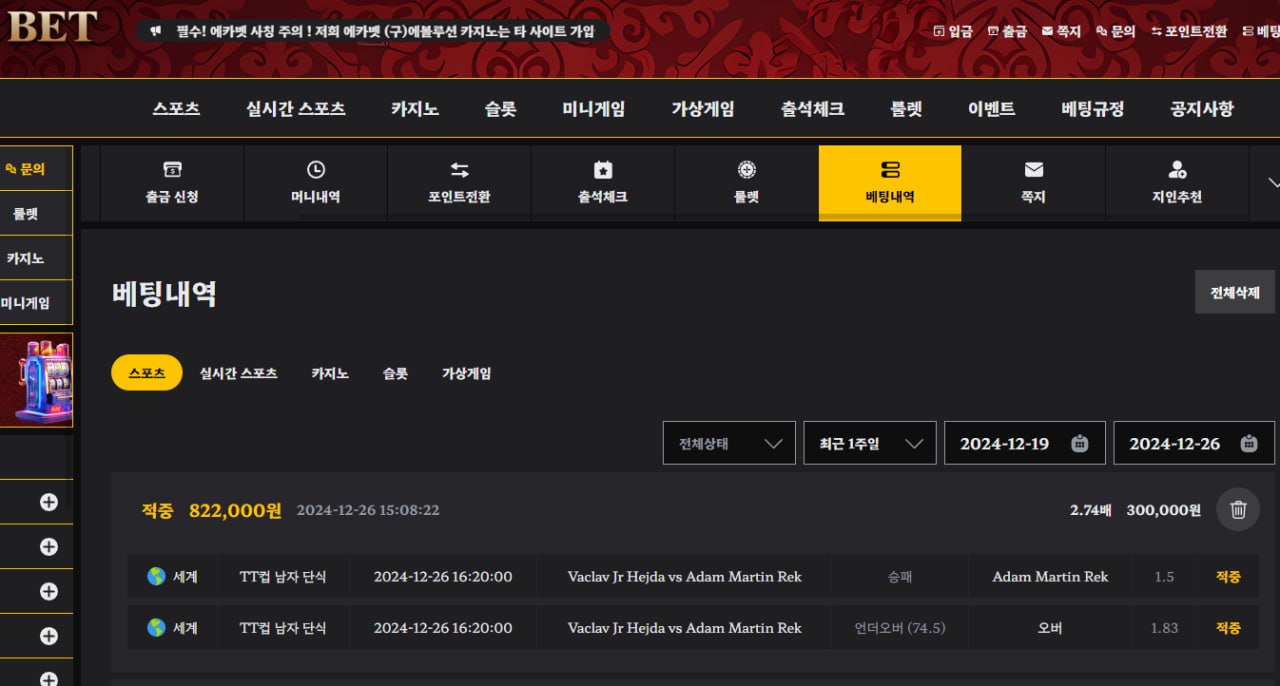Open 베팅규정 in the main navigation
Image resolution: width=1280 pixels, height=686 pixels.
tap(1092, 109)
